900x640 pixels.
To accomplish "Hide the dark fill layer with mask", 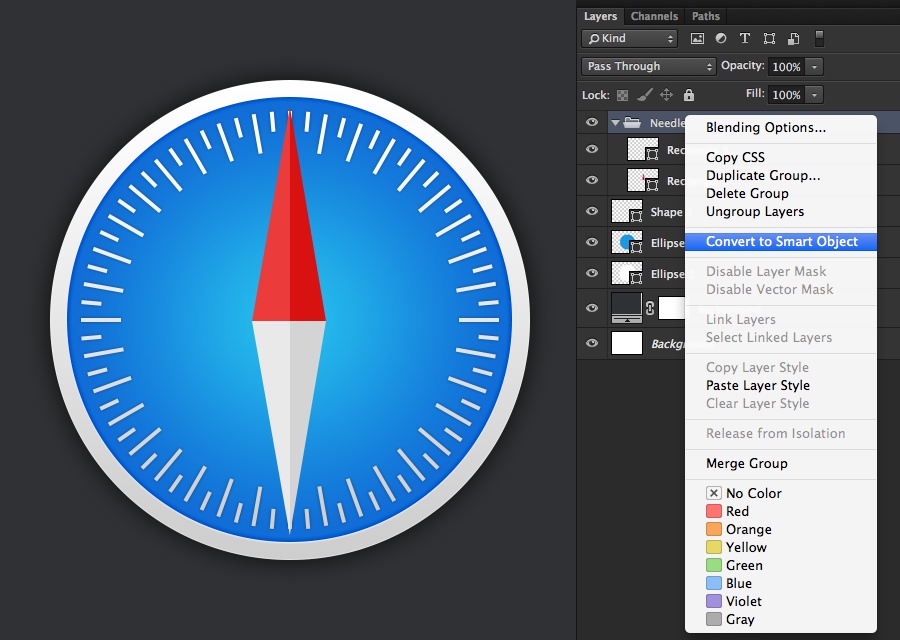I will coord(592,308).
